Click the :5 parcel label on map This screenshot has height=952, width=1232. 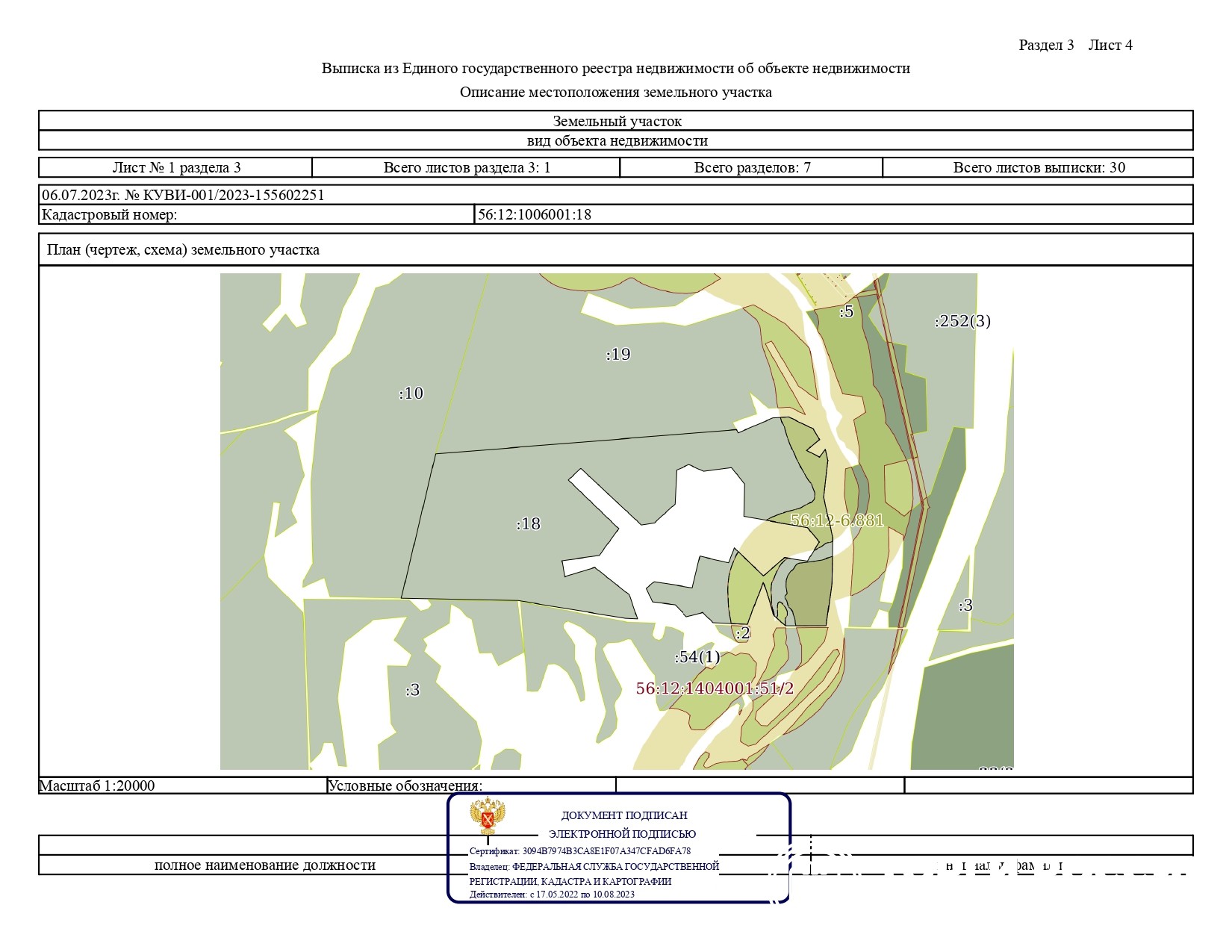coord(846,312)
